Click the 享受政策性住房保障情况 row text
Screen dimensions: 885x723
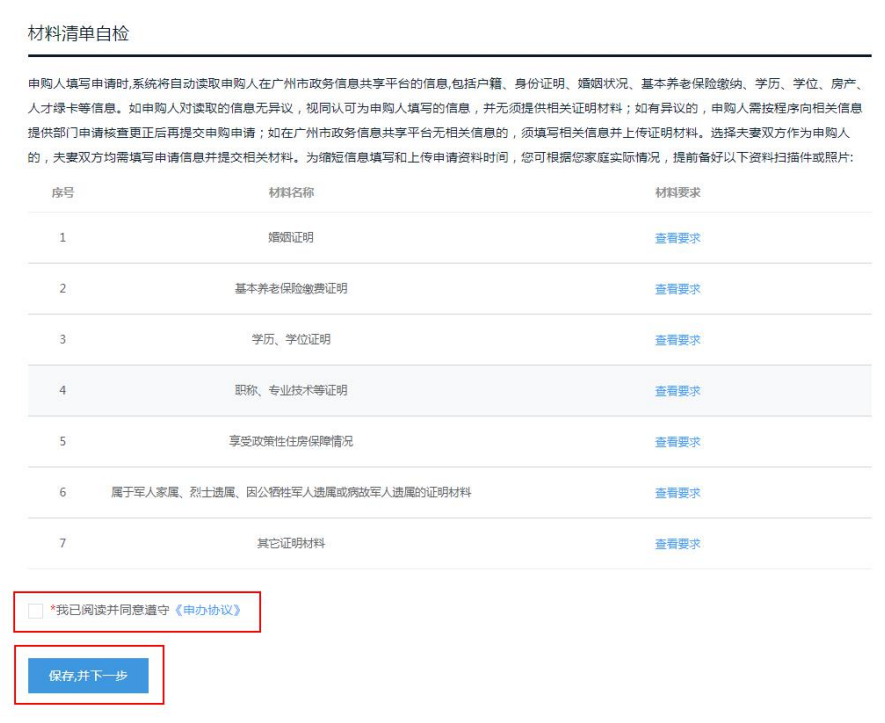[x=291, y=442]
